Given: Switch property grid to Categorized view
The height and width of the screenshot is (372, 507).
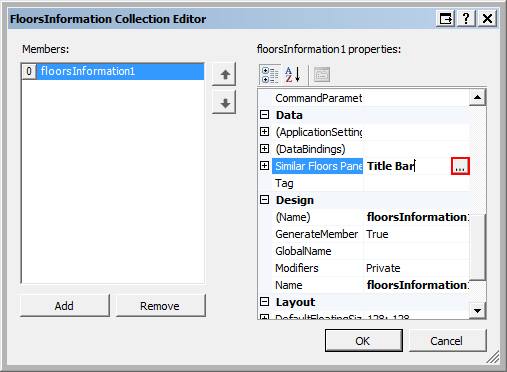Looking at the screenshot, I should [x=270, y=75].
